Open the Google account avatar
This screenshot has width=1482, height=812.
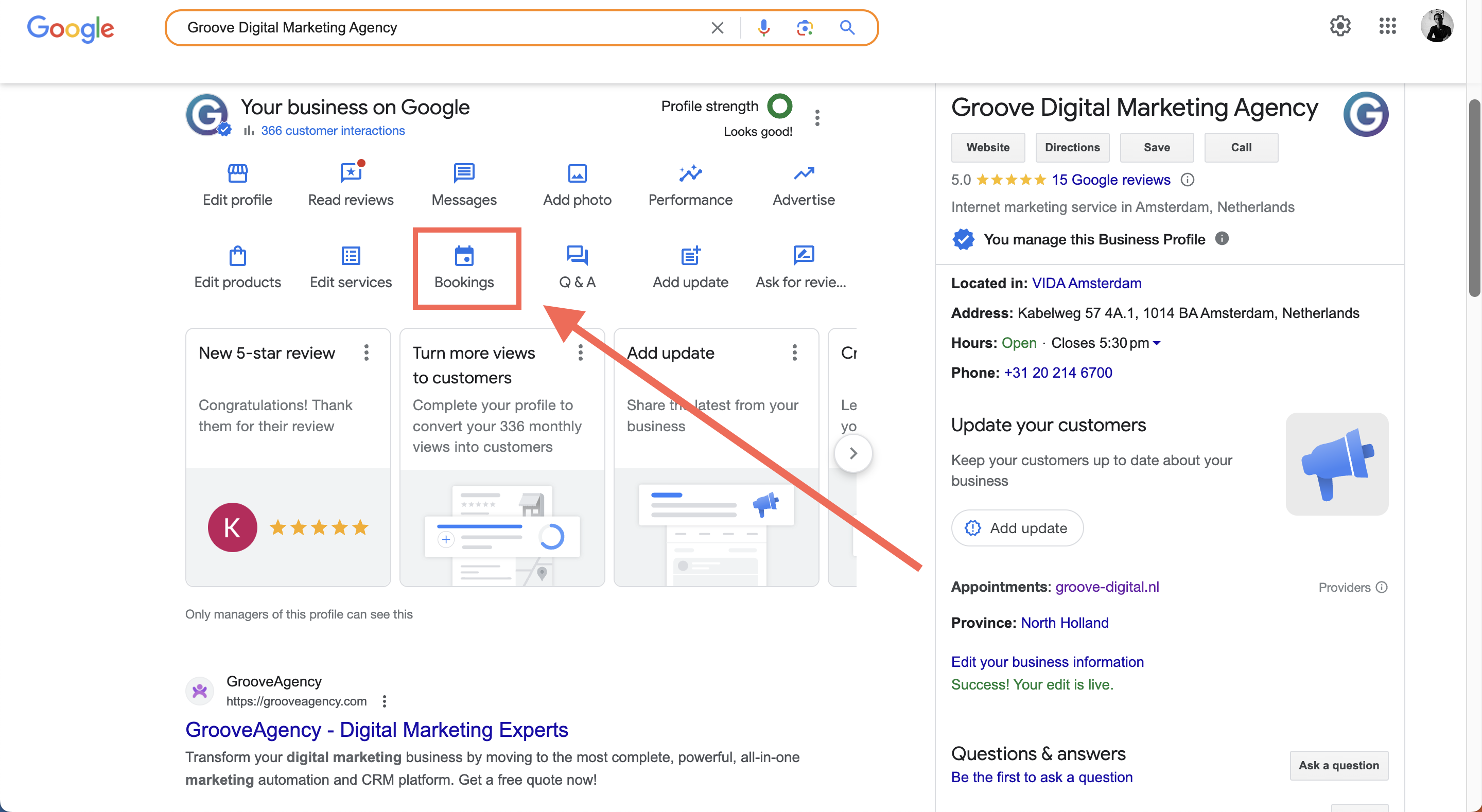point(1437,26)
